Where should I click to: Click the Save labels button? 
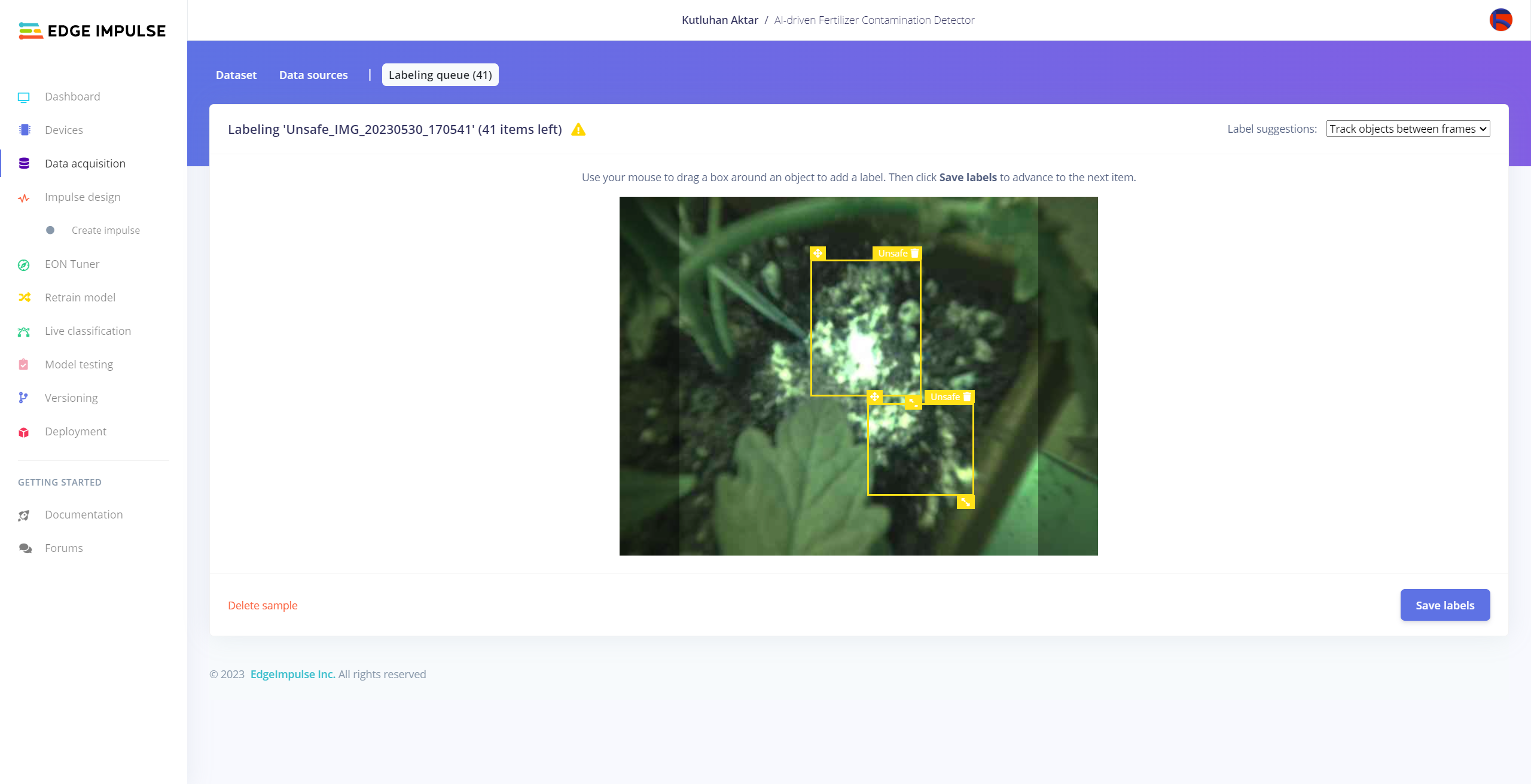(x=1444, y=605)
